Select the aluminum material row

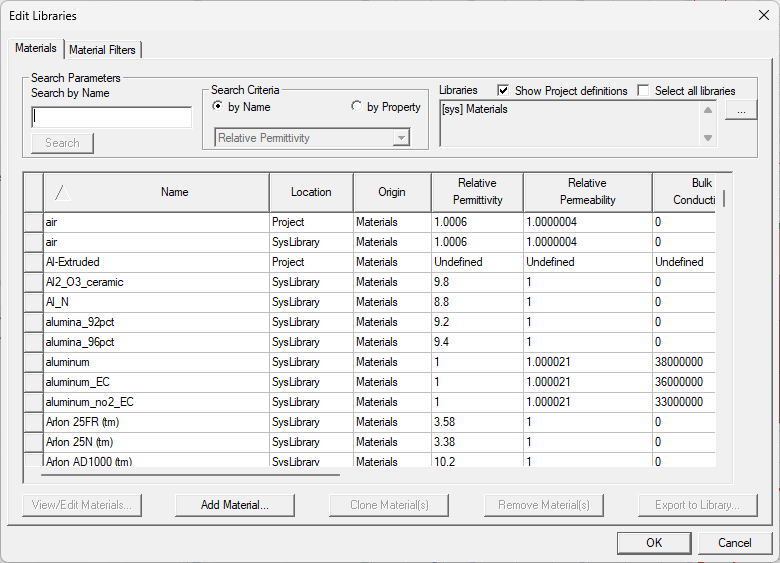(369, 362)
